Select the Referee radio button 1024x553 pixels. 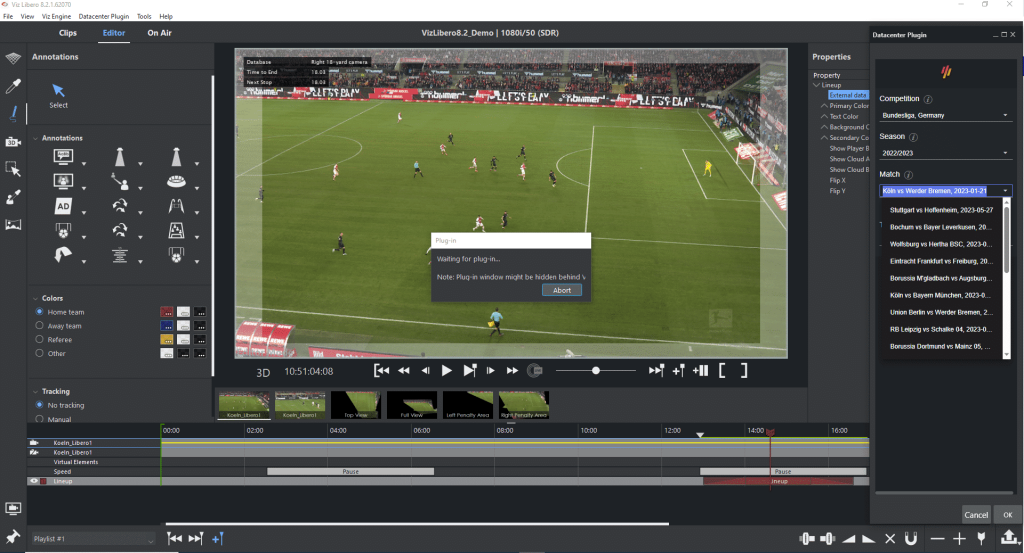(x=40, y=339)
